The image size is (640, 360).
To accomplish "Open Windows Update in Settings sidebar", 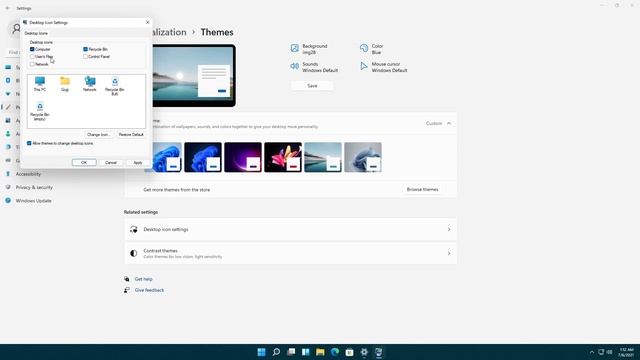I will (33, 201).
